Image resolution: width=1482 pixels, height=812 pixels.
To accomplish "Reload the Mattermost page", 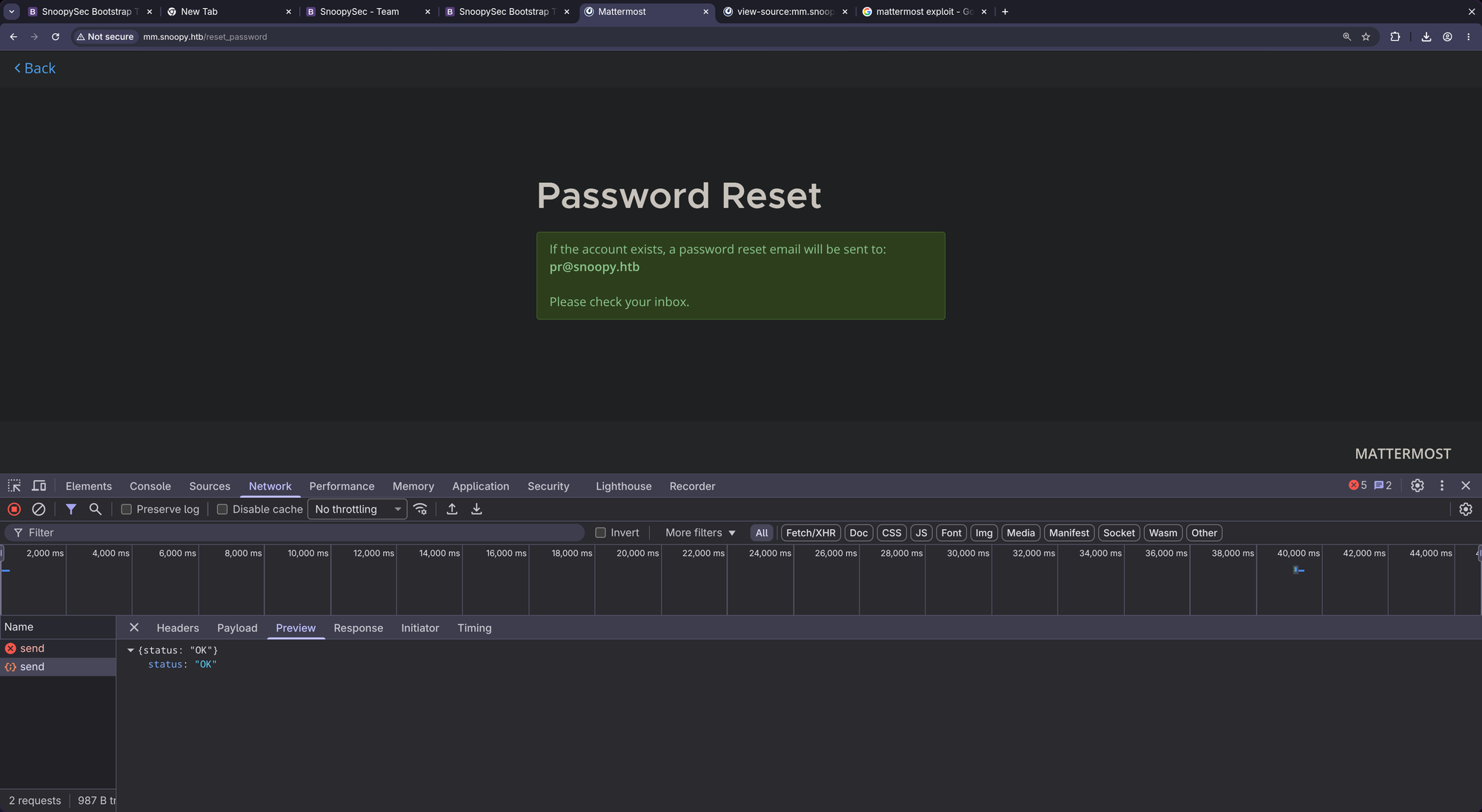I will click(x=56, y=36).
